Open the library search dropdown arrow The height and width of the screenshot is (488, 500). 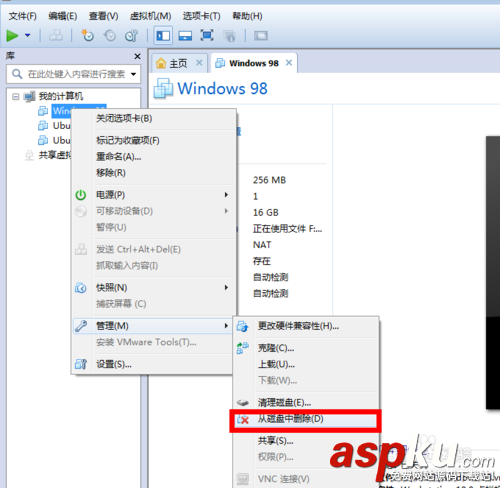point(133,74)
